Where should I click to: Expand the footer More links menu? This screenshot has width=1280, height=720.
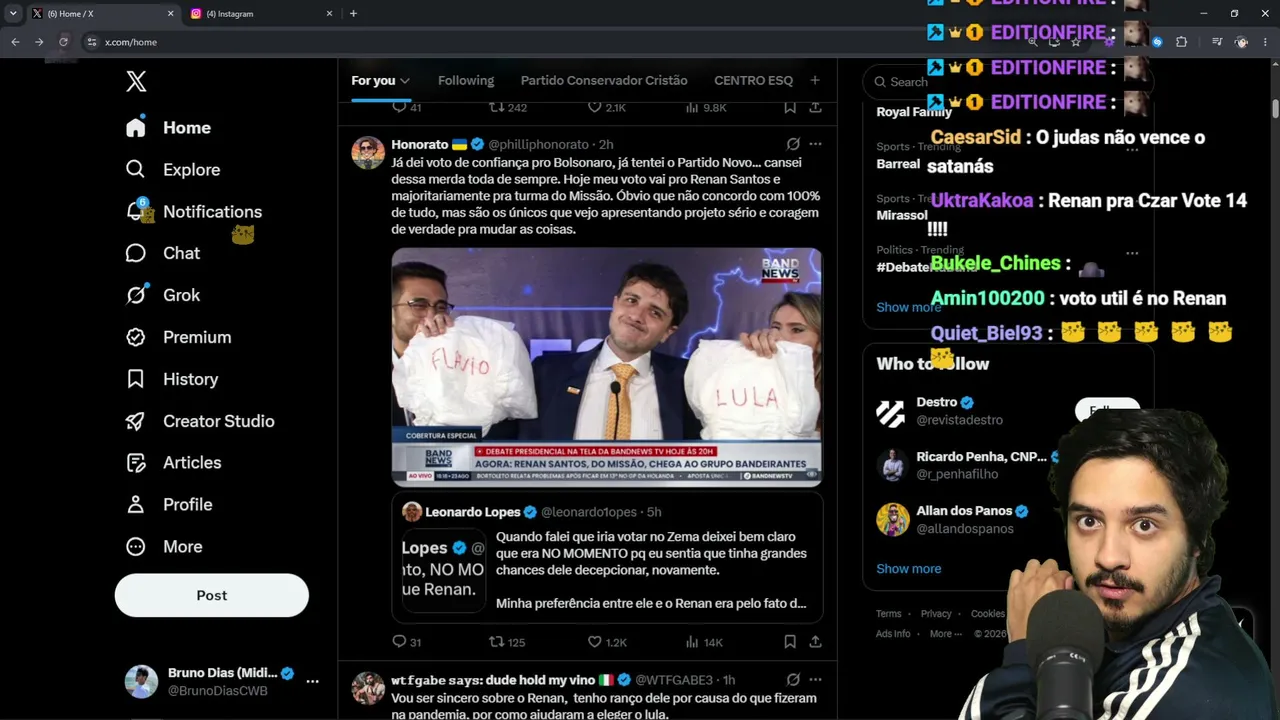tap(945, 634)
